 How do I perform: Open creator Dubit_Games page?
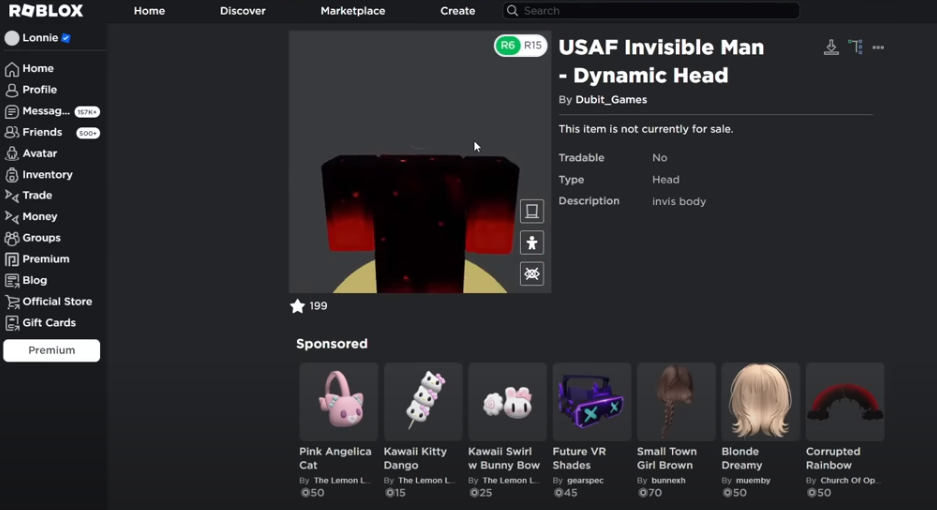click(611, 100)
